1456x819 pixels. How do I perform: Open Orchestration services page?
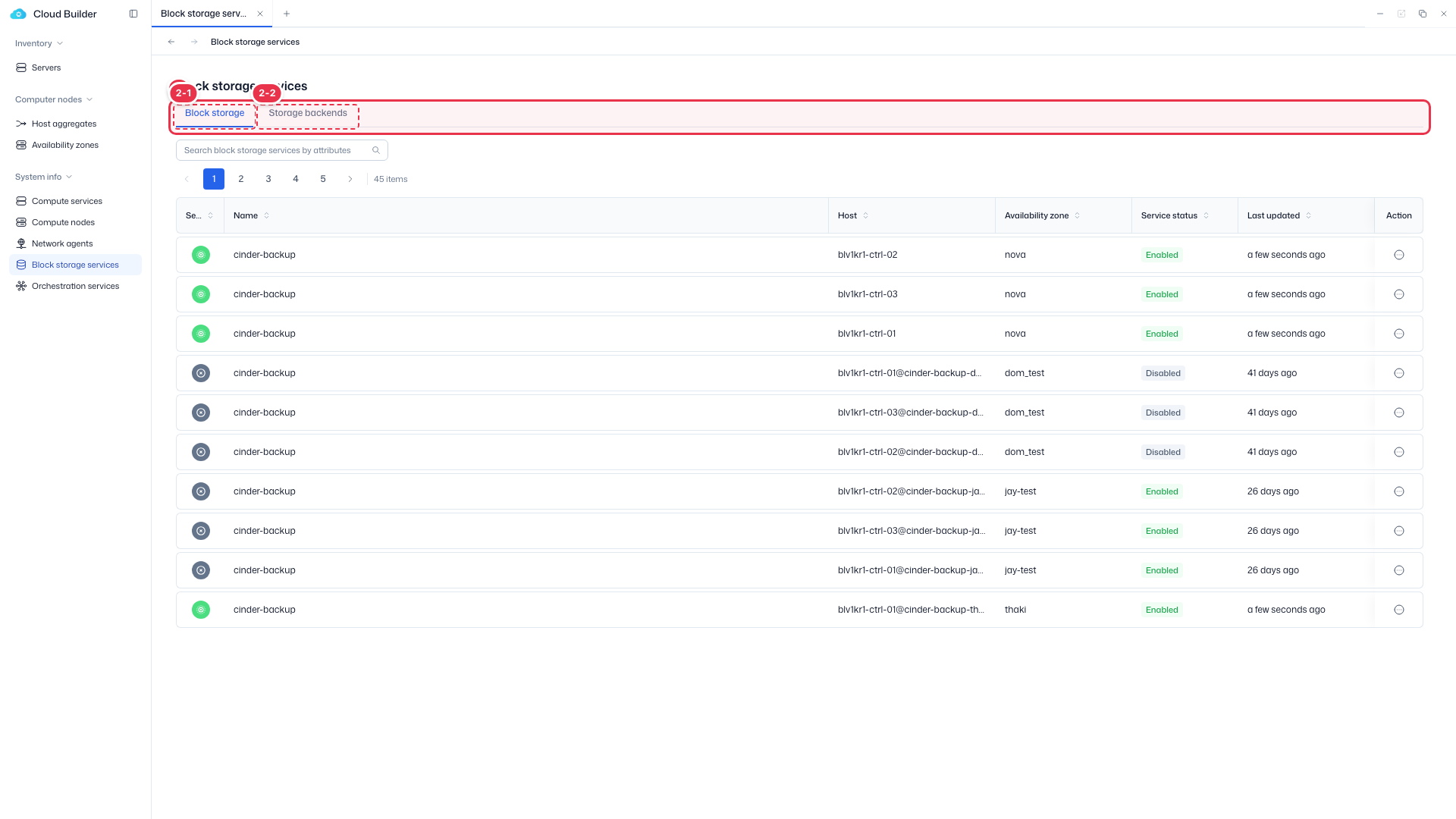coord(75,286)
